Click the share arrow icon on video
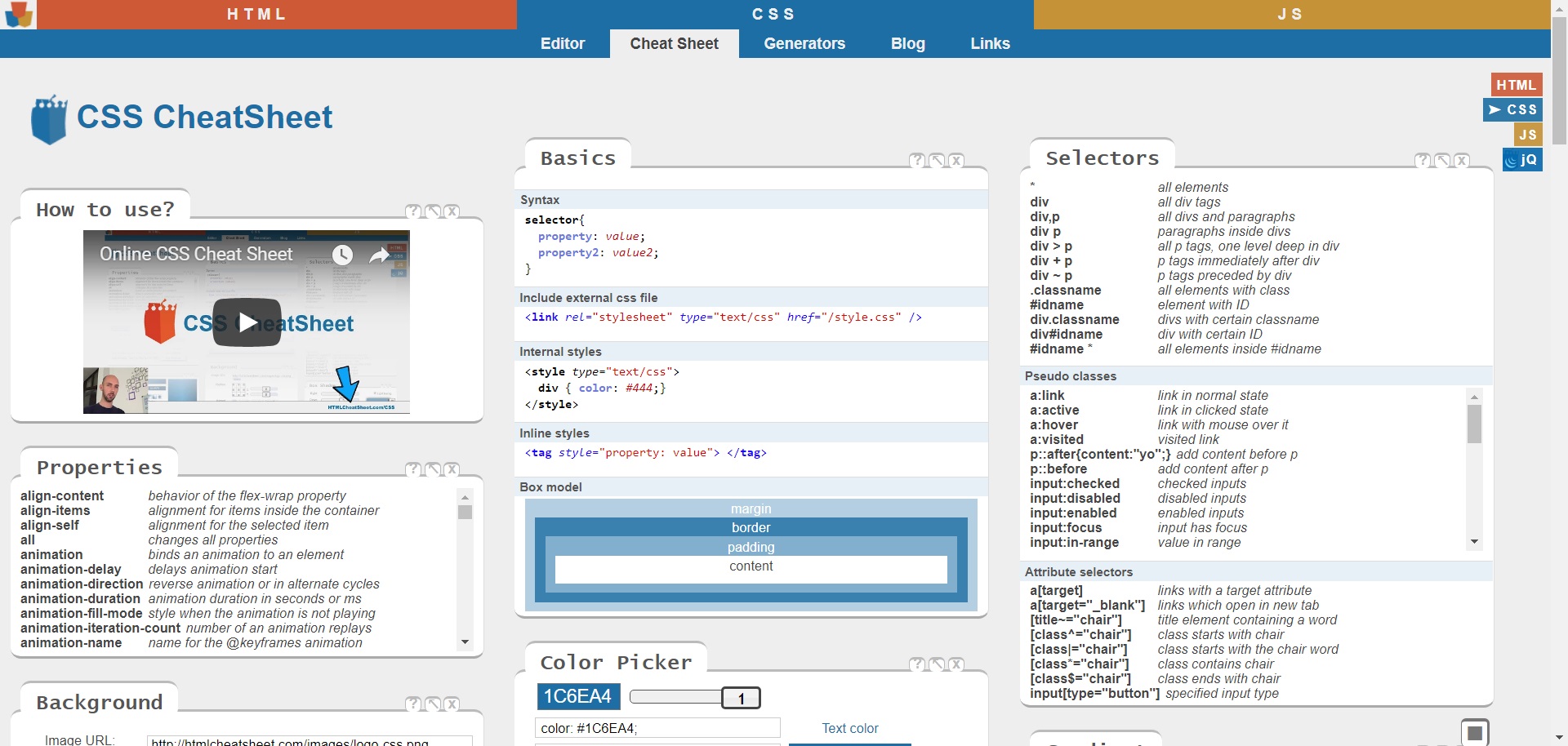 380,255
